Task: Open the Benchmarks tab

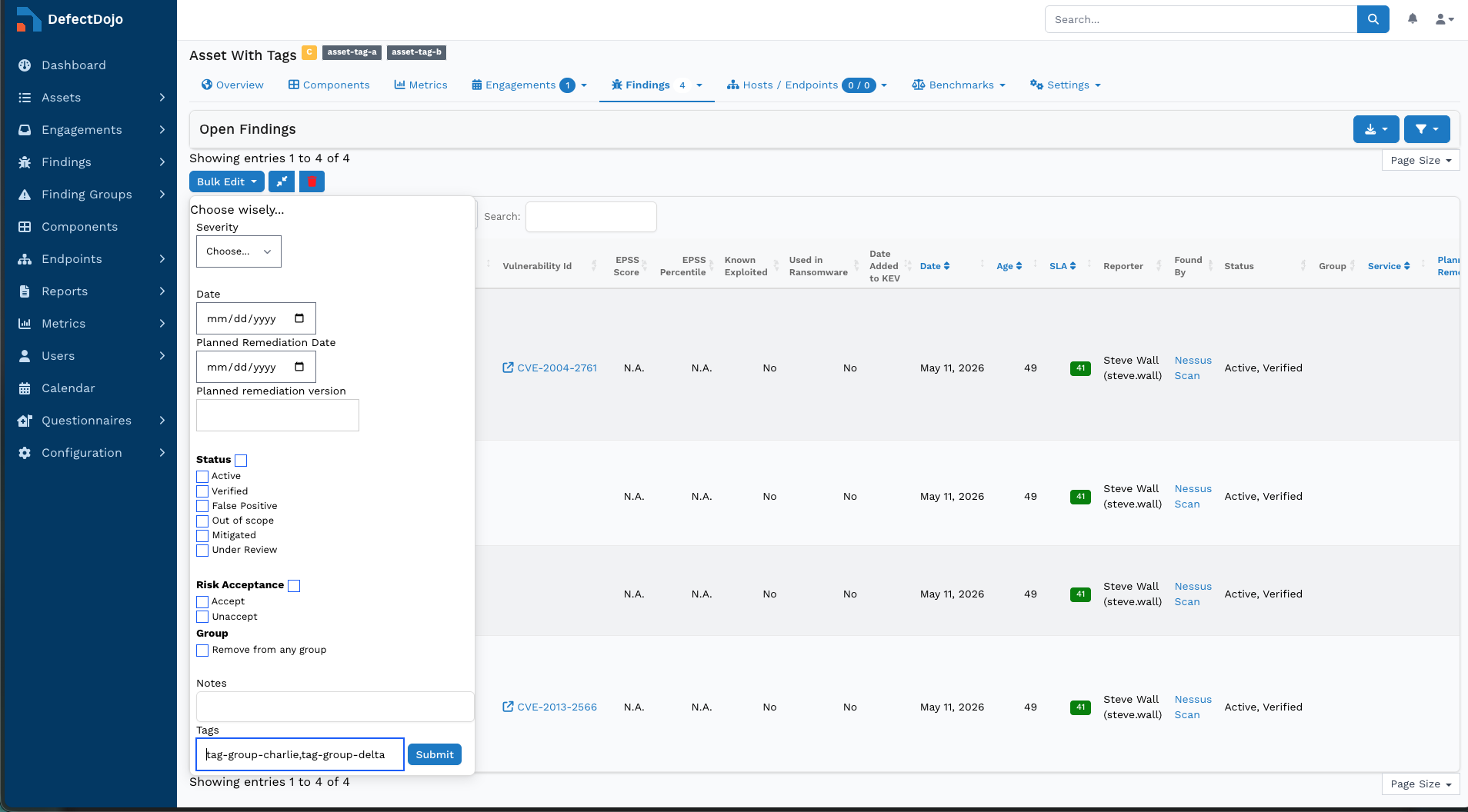Action: tap(959, 85)
